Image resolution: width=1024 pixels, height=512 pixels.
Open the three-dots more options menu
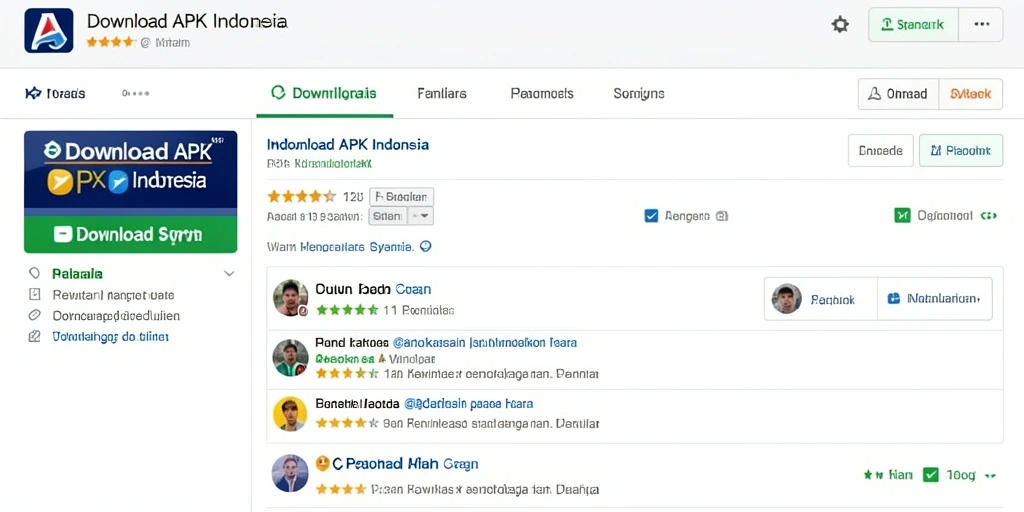[x=982, y=25]
